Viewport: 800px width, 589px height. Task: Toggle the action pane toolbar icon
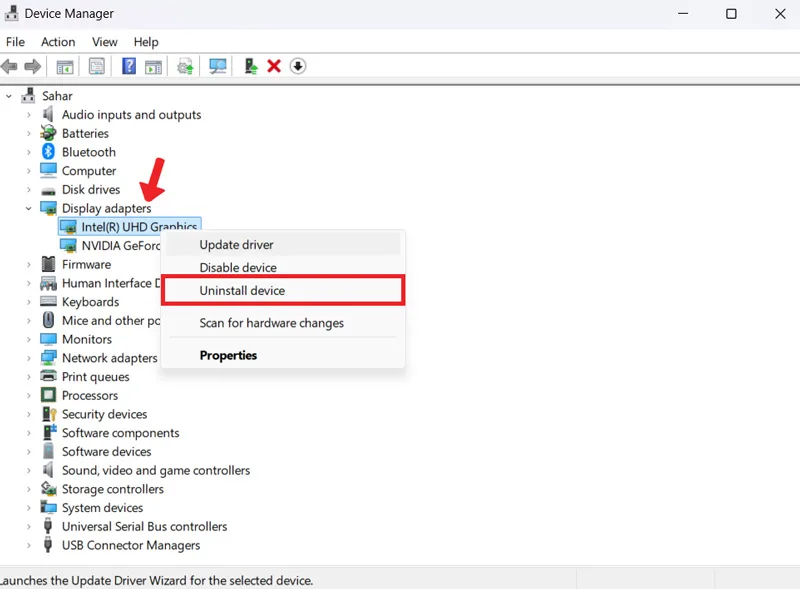tap(153, 66)
